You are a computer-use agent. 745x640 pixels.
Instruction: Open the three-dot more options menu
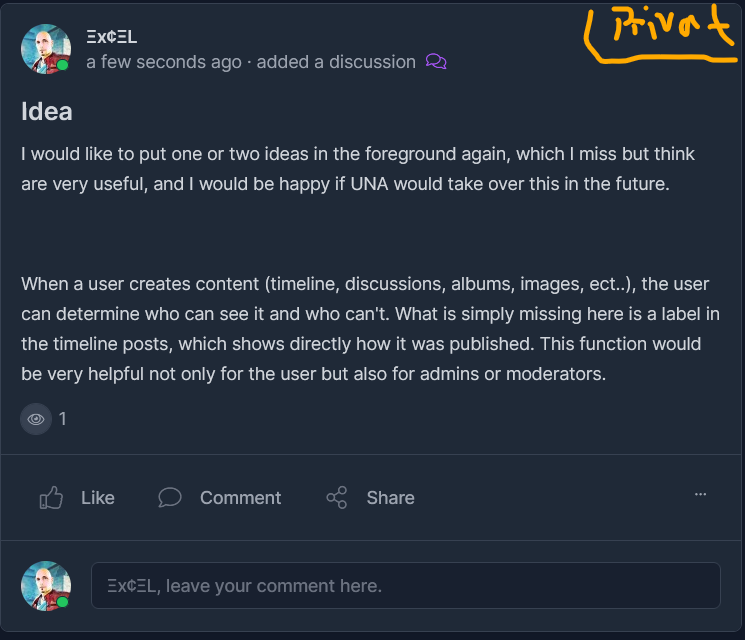tap(701, 494)
